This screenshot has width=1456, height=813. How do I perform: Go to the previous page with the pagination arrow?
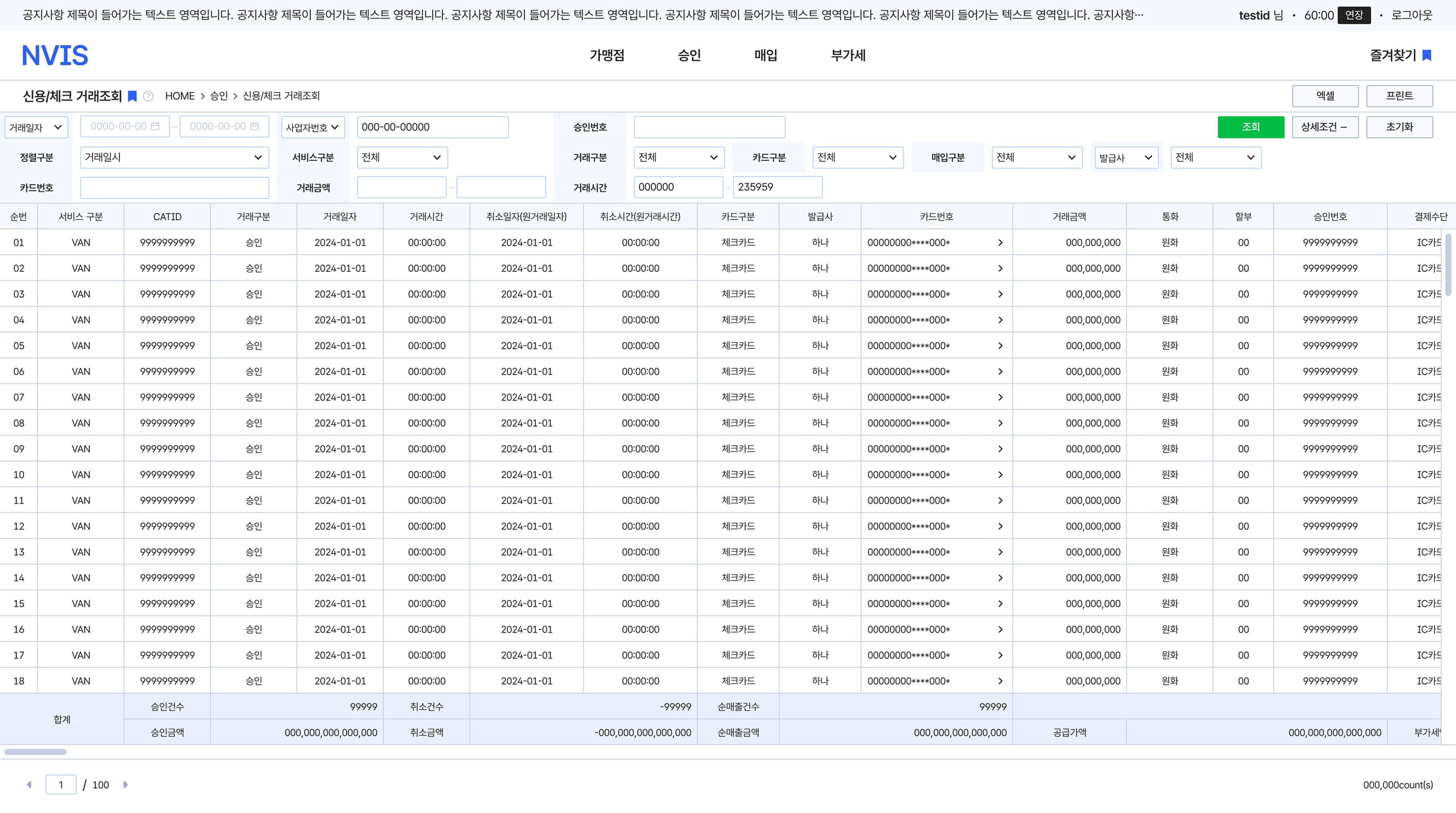(x=29, y=785)
